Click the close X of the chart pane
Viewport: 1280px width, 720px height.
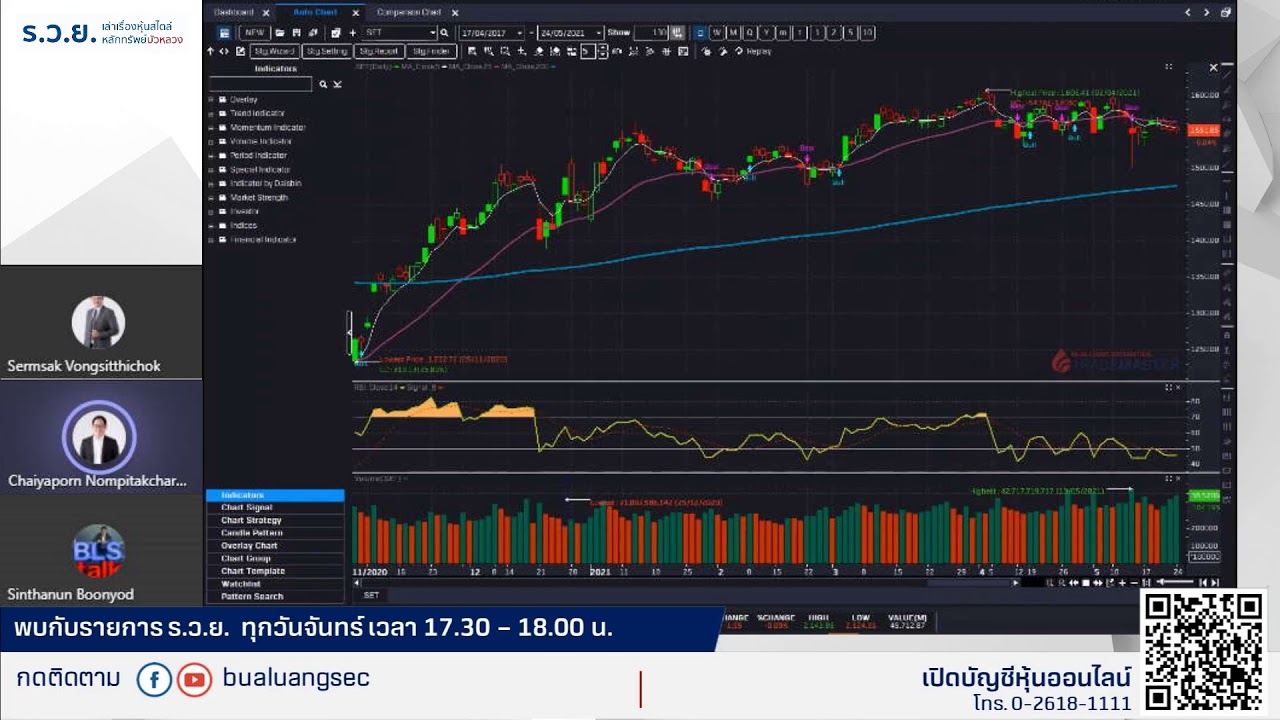tap(1214, 68)
